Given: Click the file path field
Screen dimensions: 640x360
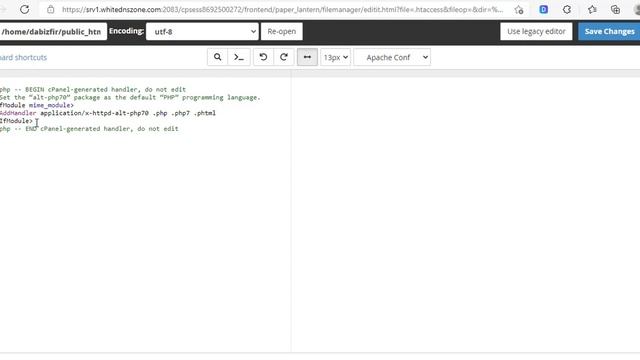Looking at the screenshot, I should tap(53, 31).
